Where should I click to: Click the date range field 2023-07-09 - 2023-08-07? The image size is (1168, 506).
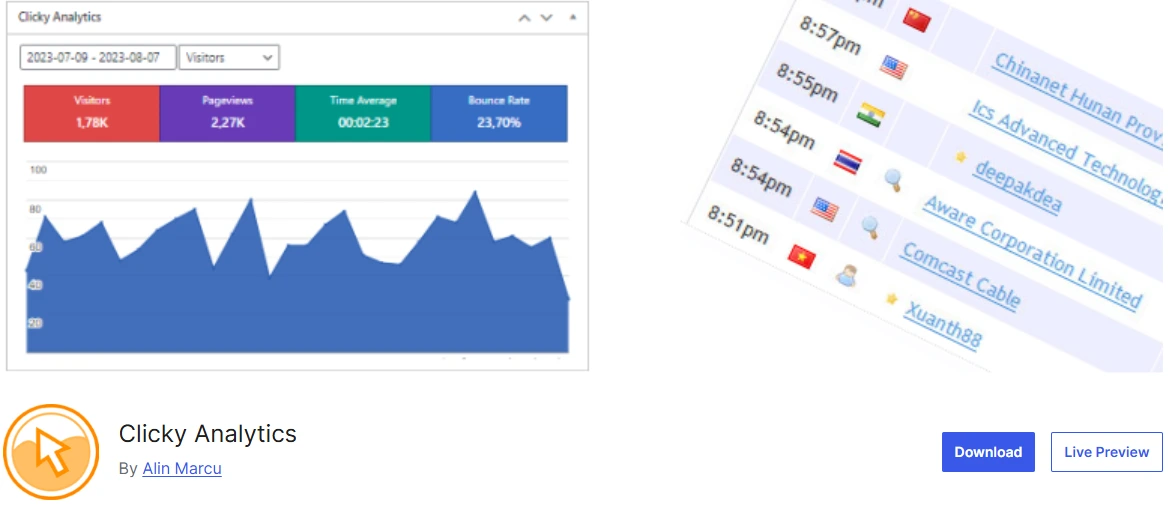pyautogui.click(x=98, y=57)
